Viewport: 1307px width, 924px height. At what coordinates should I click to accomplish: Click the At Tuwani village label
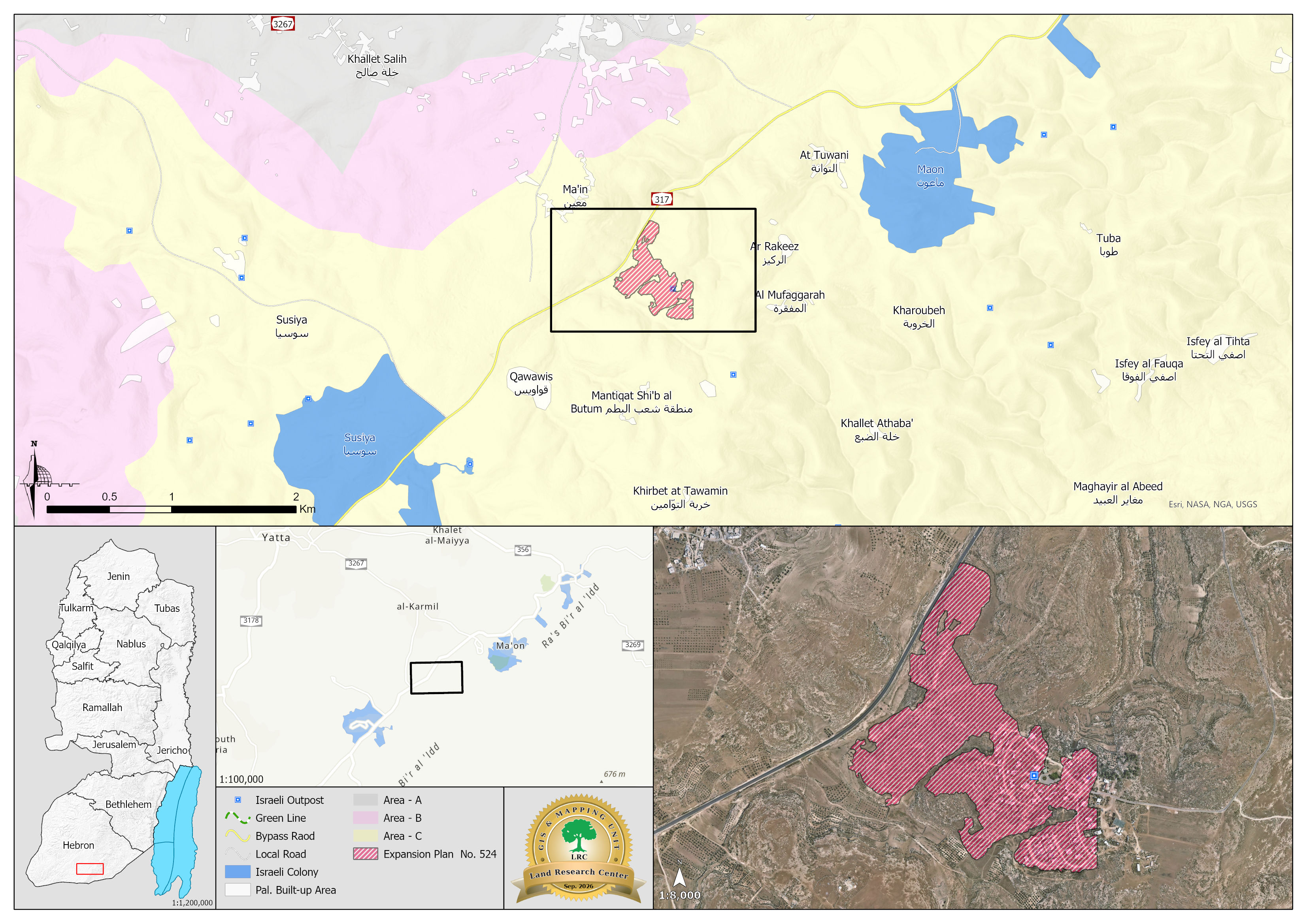(x=824, y=162)
